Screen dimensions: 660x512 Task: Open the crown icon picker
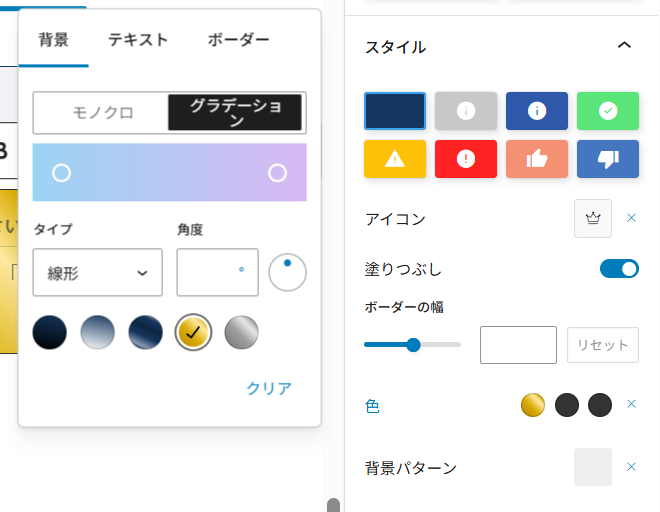[x=593, y=218]
